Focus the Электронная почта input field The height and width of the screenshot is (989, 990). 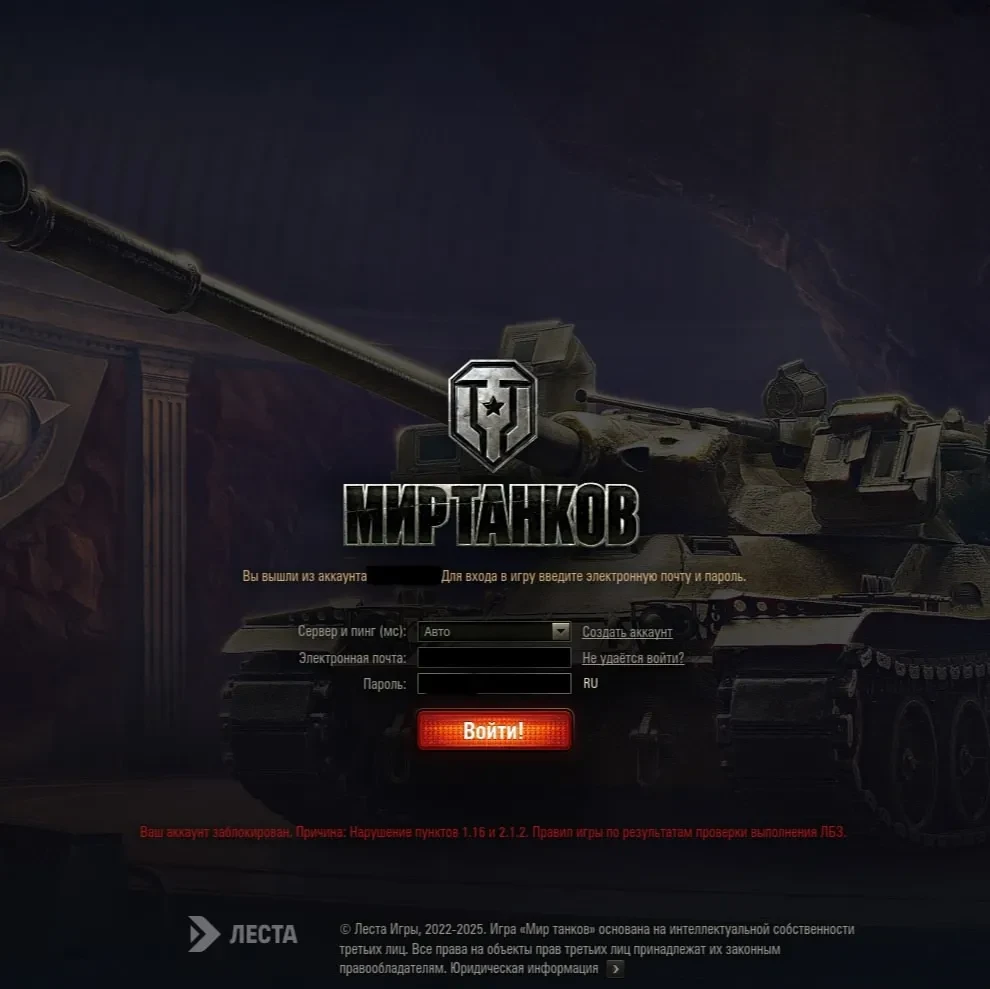point(494,657)
